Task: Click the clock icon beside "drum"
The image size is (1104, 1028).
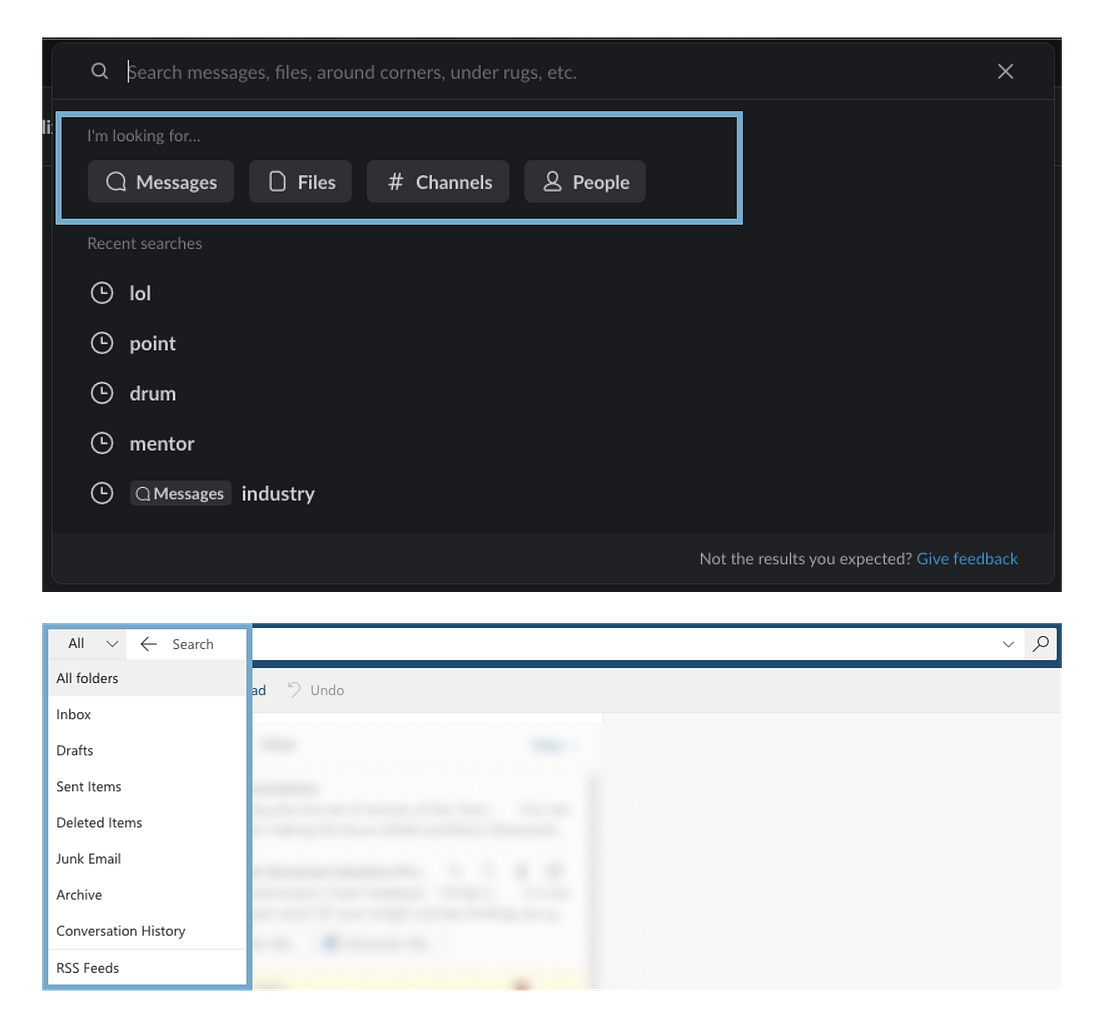Action: pyautogui.click(x=101, y=392)
